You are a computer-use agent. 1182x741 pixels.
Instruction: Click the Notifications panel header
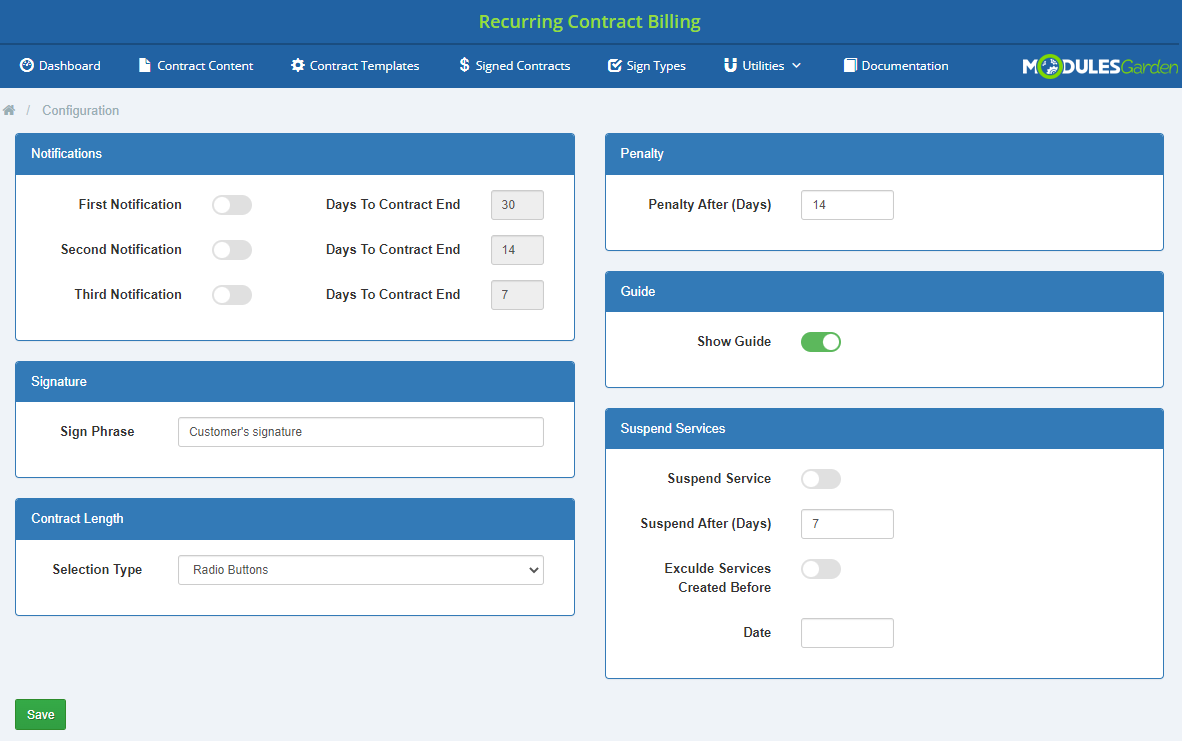point(295,155)
